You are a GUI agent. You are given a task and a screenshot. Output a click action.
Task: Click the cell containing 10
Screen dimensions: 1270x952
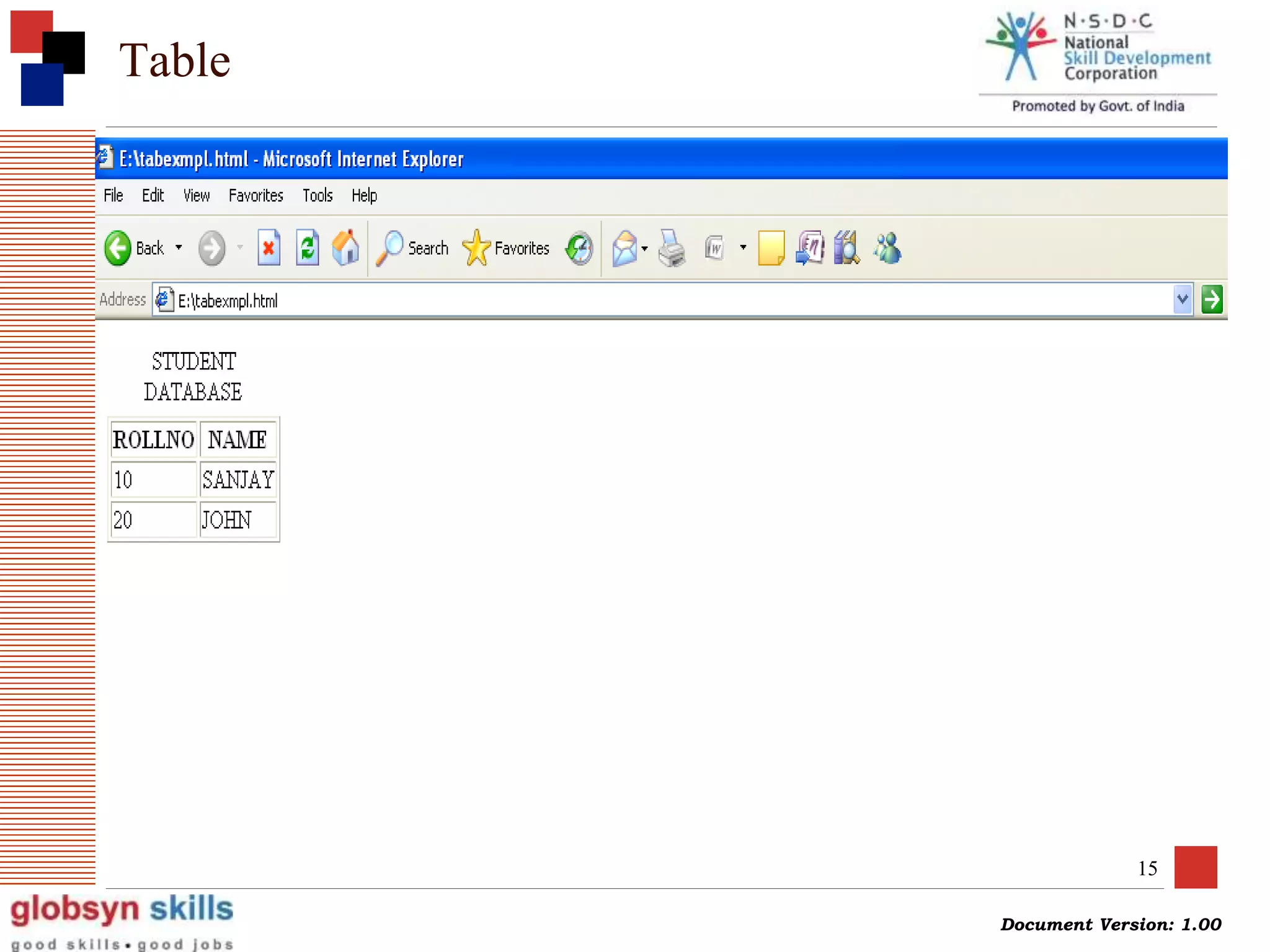(x=153, y=479)
